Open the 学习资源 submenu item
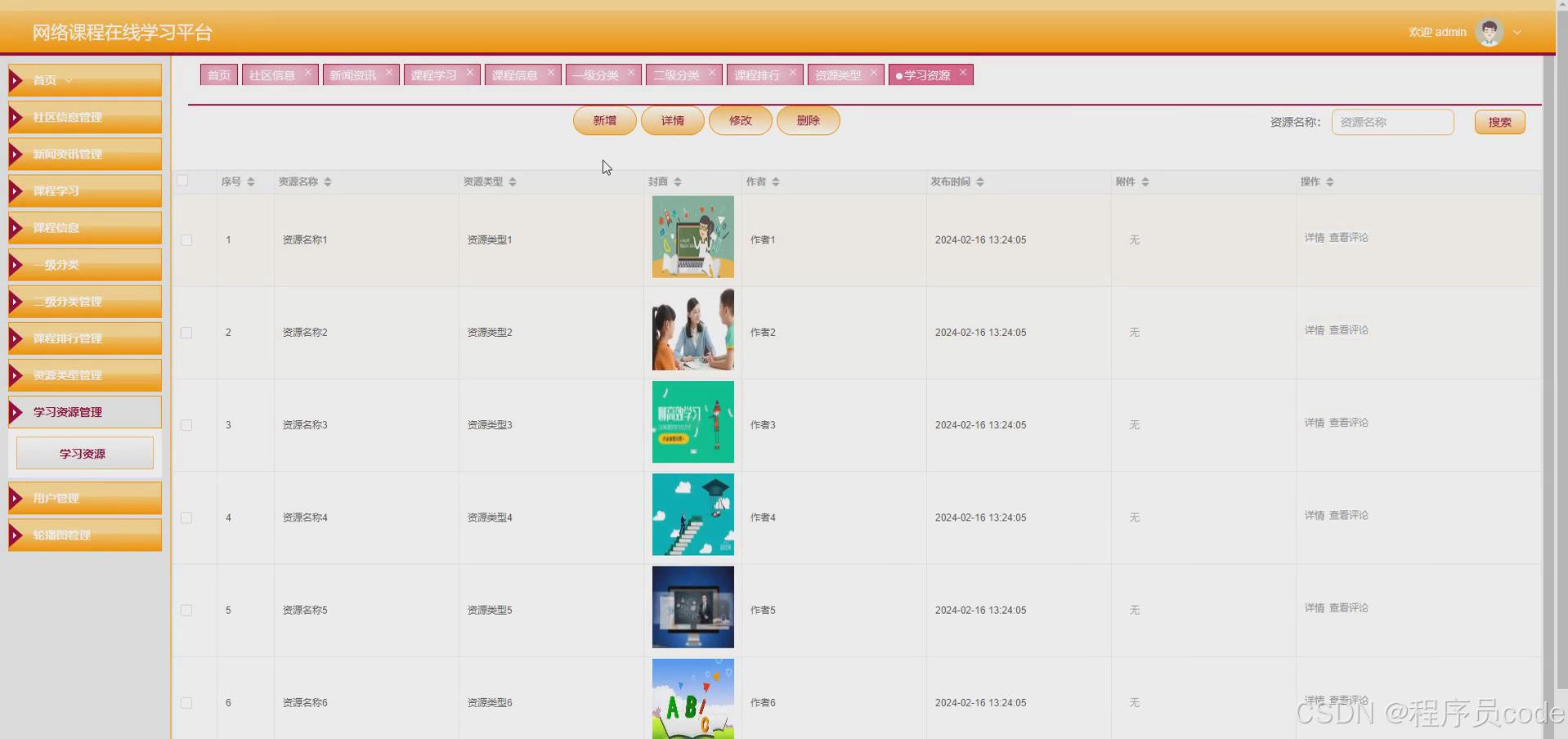Viewport: 1568px width, 739px height. tap(85, 453)
